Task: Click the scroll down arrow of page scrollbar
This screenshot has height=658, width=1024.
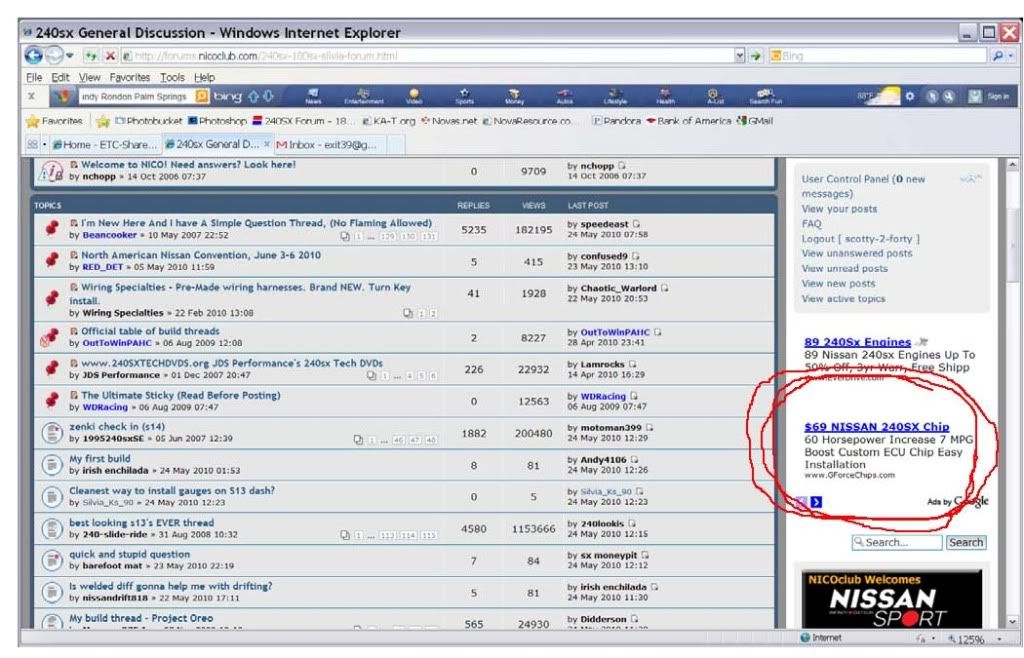Action: [1012, 622]
